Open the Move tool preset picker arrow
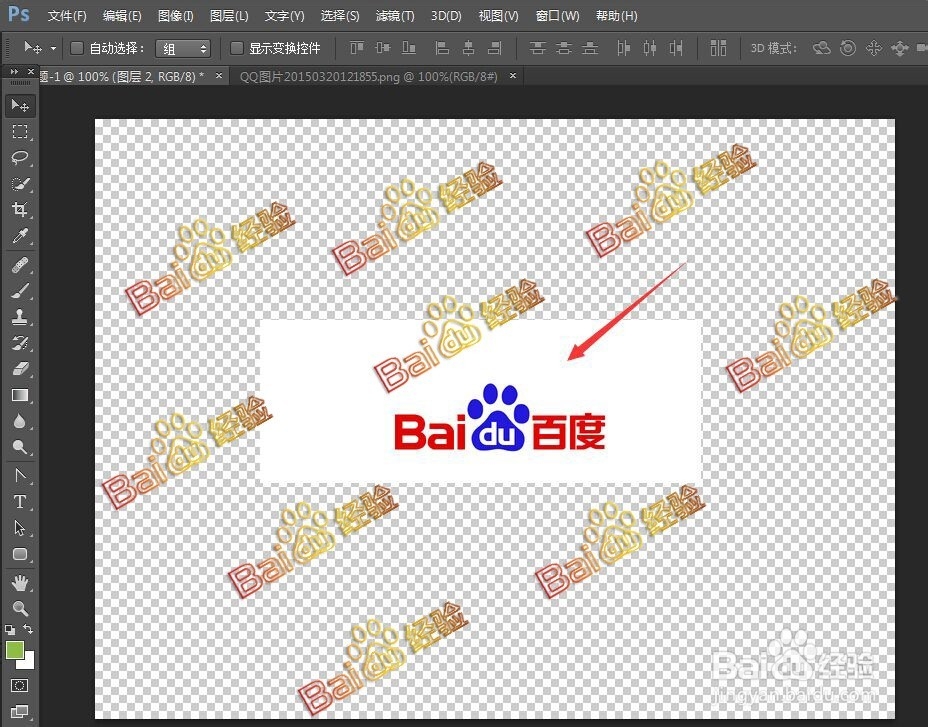The height and width of the screenshot is (727, 928). [53, 49]
